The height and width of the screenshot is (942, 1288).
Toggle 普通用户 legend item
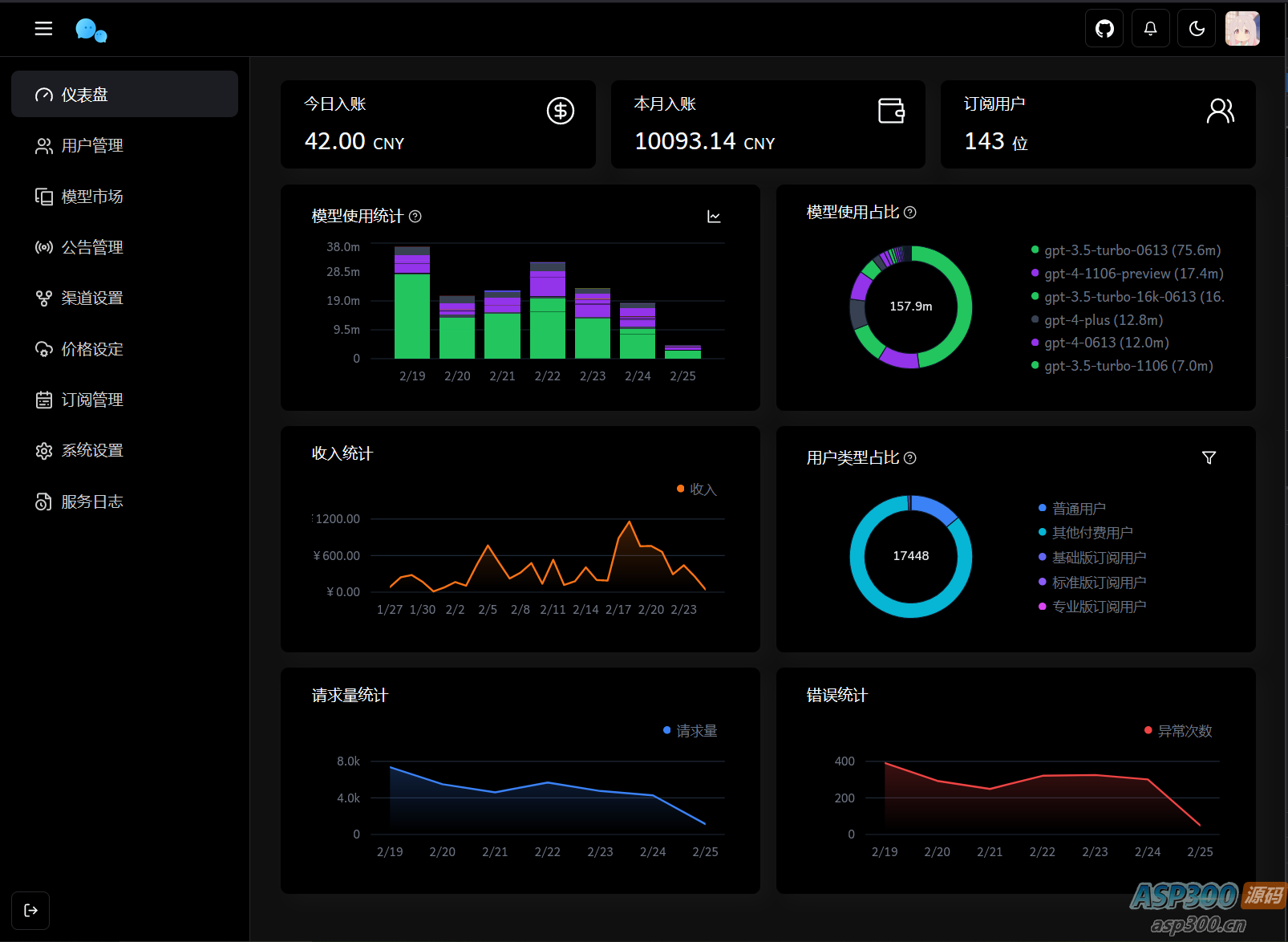pos(1078,509)
